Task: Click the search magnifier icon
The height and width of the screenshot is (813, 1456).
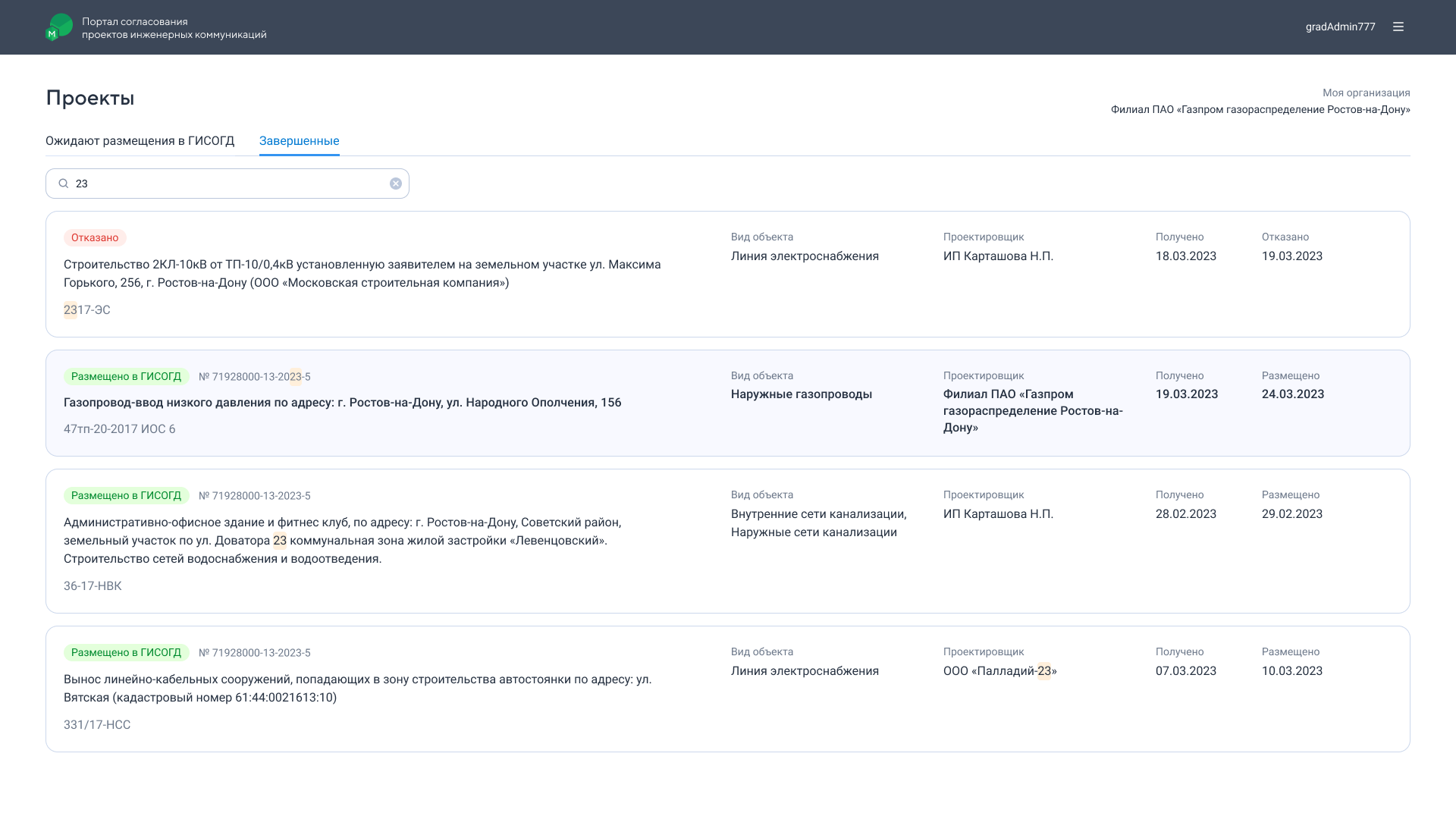Action: tap(64, 184)
